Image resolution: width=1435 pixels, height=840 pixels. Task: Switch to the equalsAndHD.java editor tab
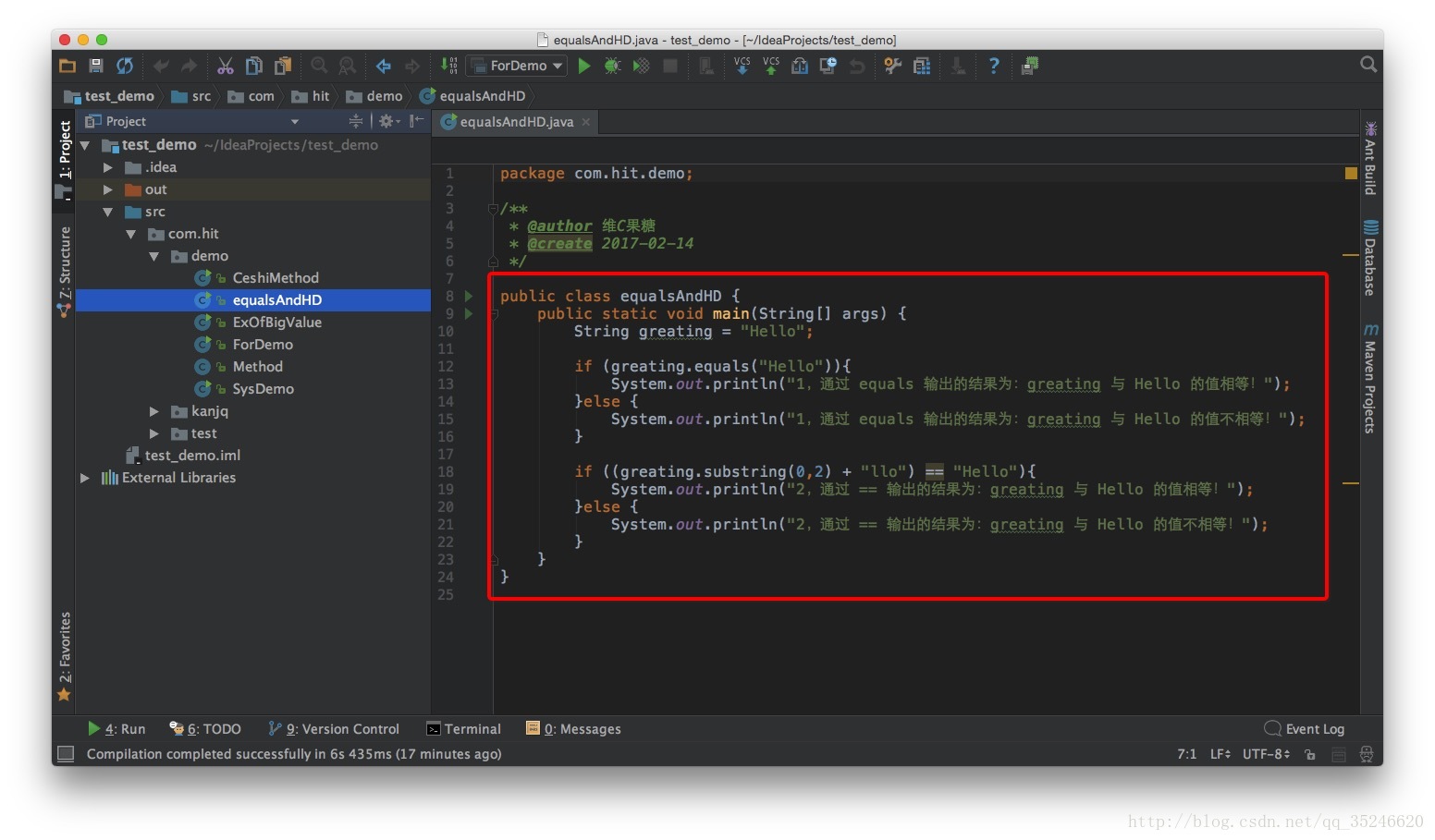515,122
